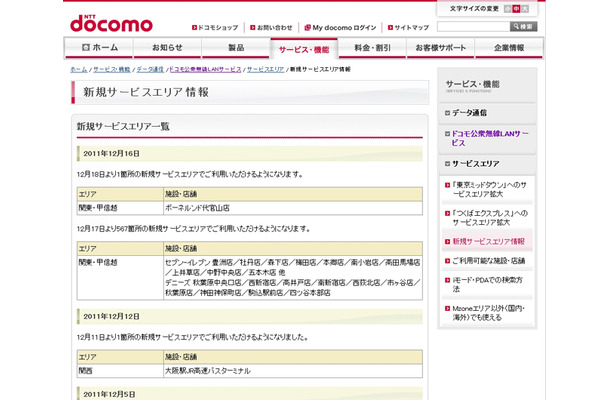Click サービスエリア in the breadcrumb
610x400 pixels.
(x=266, y=69)
